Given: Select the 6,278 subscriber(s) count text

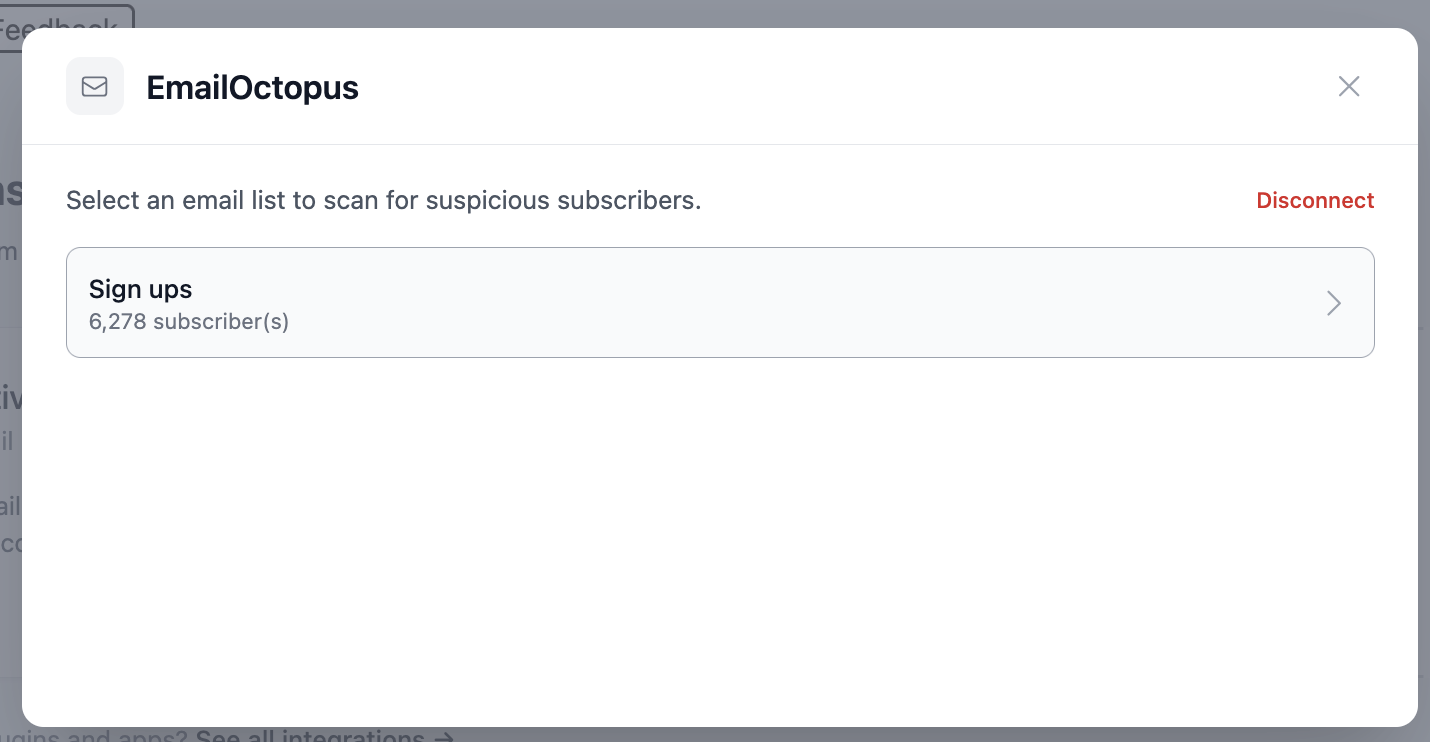Looking at the screenshot, I should pyautogui.click(x=189, y=322).
